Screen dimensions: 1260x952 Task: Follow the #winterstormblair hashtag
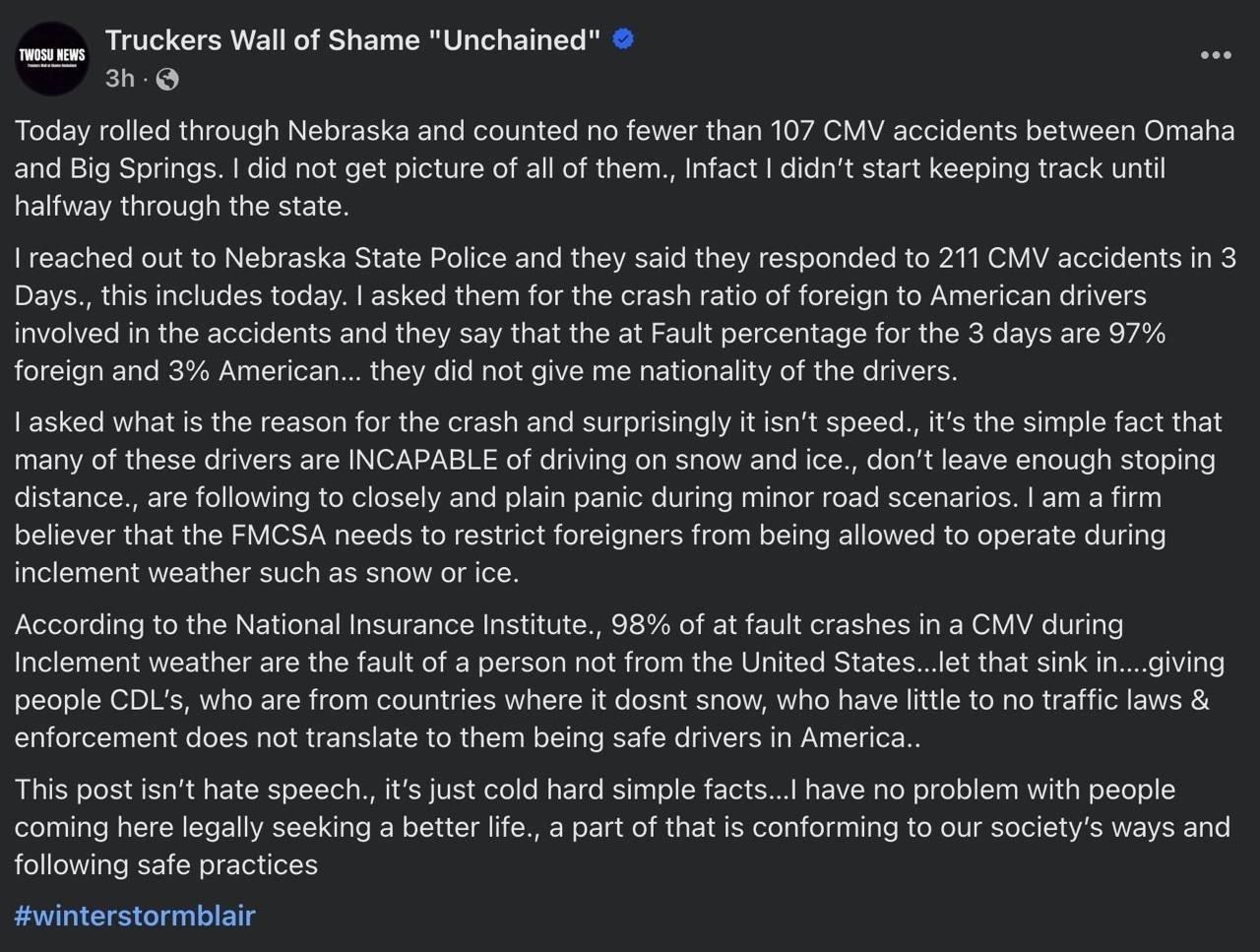[x=135, y=916]
